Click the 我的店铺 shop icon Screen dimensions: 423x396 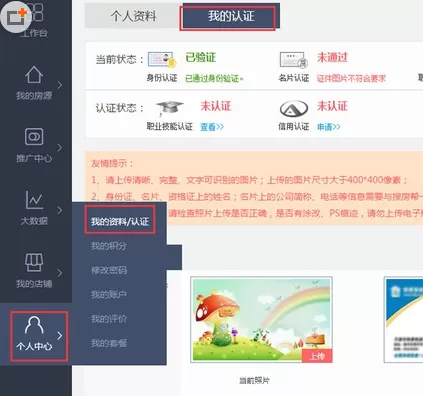pos(34,262)
